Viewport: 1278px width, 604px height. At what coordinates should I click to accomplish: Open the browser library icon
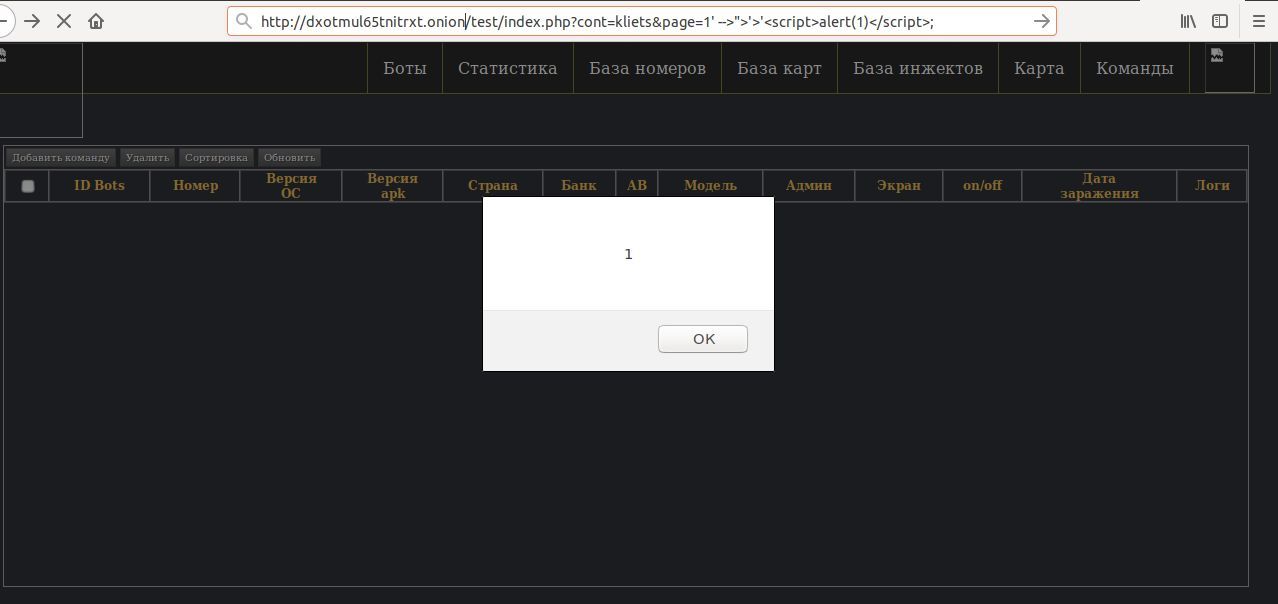1188,21
